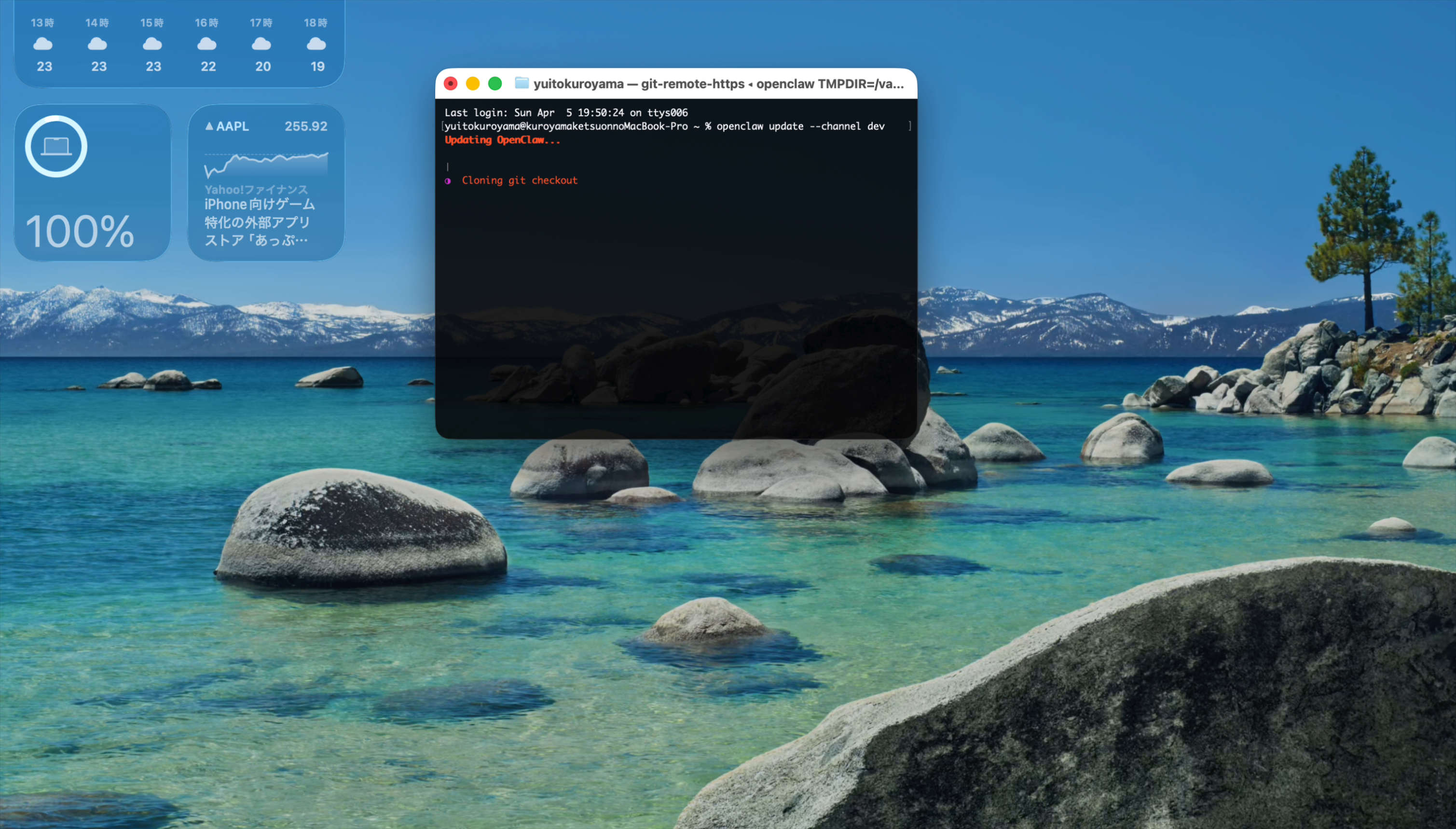1456x829 pixels.
Task: Click the rising triangle indicator beside AAPL
Action: [x=209, y=126]
